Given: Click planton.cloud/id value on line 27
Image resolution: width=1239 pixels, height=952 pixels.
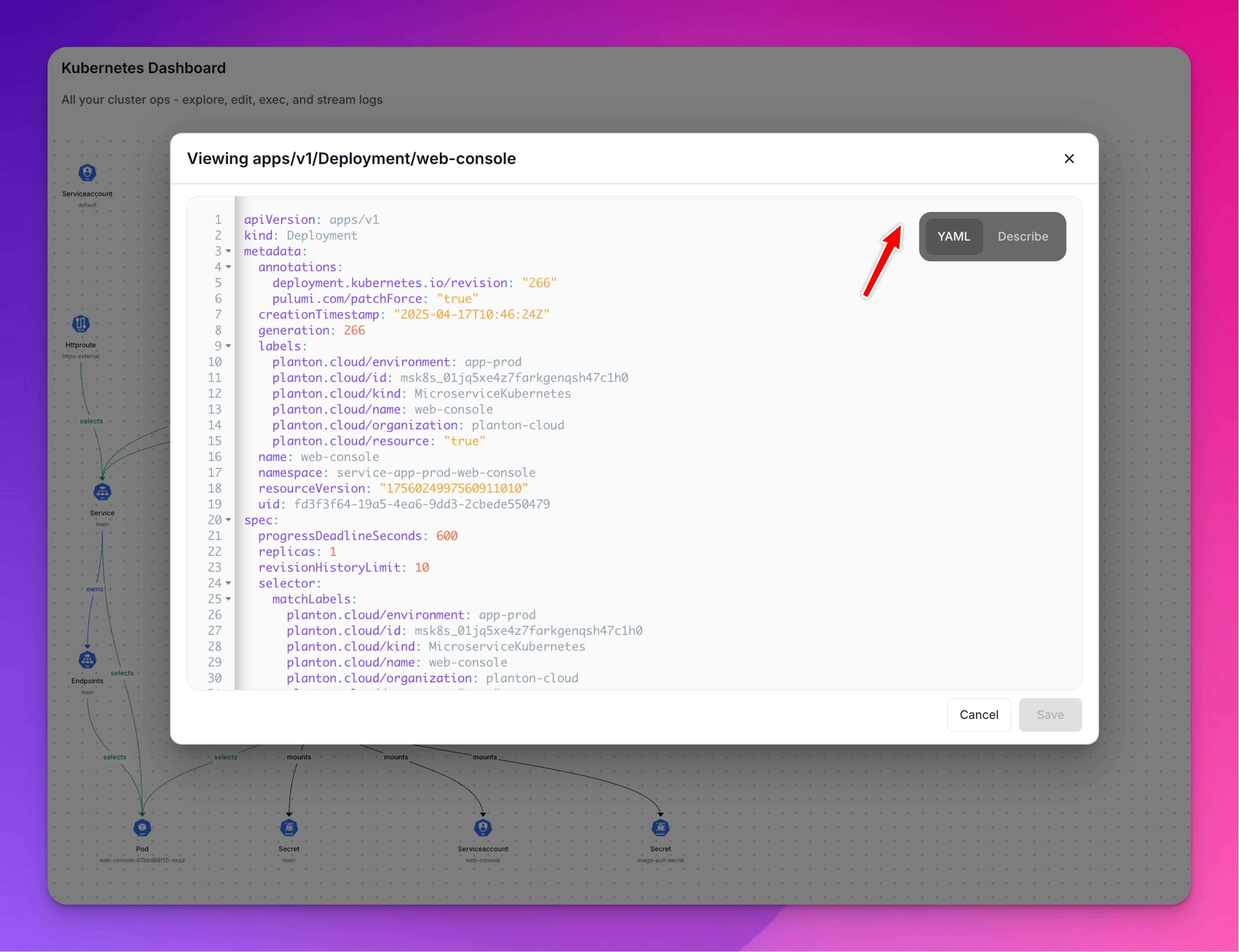Looking at the screenshot, I should tap(528, 631).
